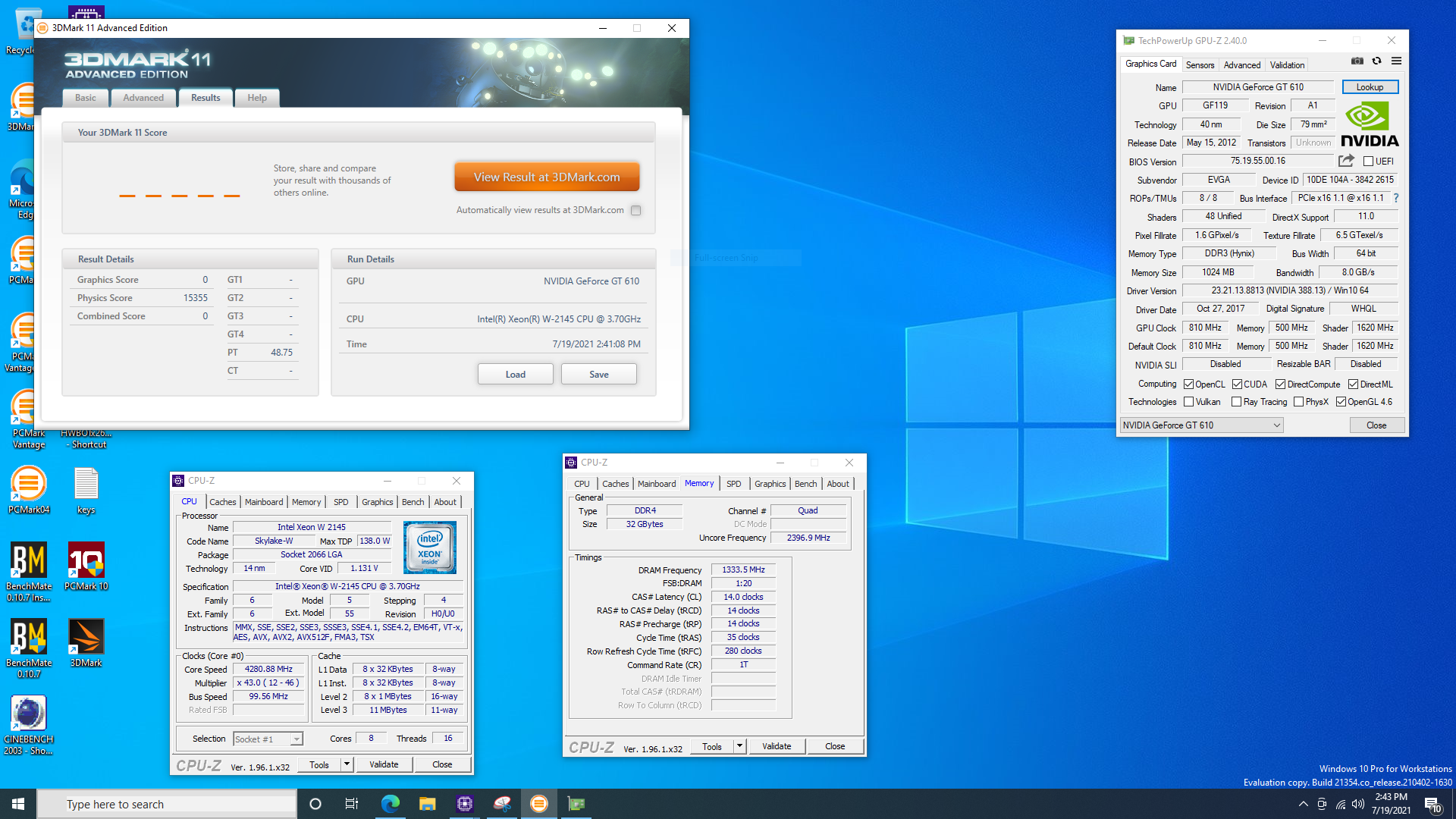This screenshot has height=819, width=1456.
Task: Click the Save button in Run Details
Action: point(599,375)
